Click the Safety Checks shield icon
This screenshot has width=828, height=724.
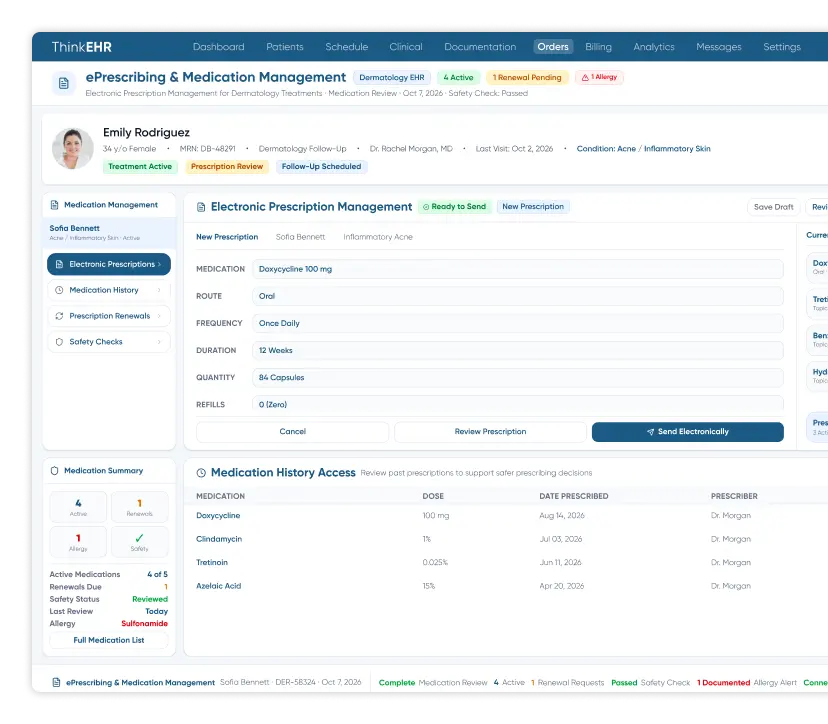tap(59, 342)
